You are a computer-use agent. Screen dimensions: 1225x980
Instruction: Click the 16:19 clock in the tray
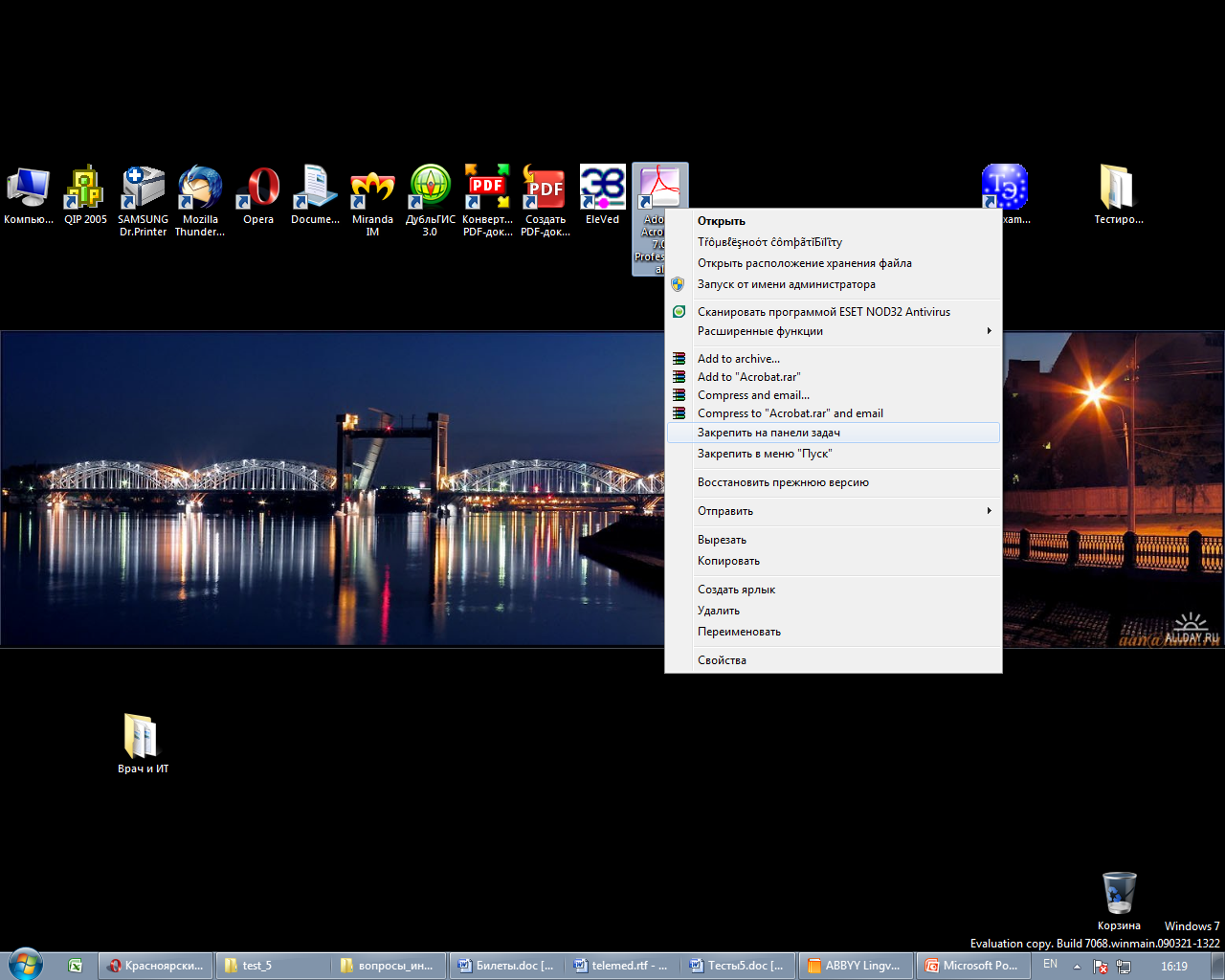pyautogui.click(x=1174, y=967)
